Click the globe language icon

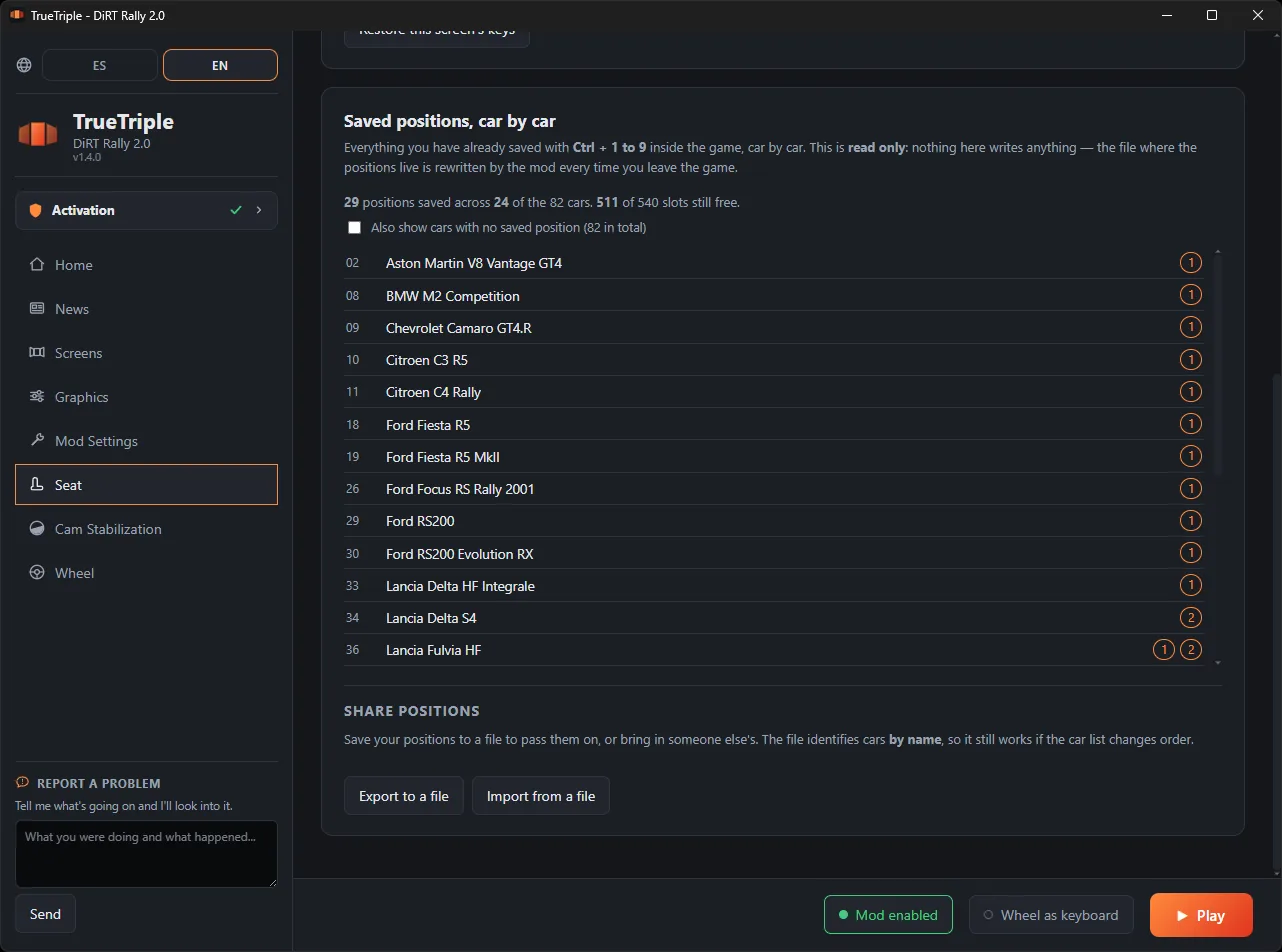point(24,65)
